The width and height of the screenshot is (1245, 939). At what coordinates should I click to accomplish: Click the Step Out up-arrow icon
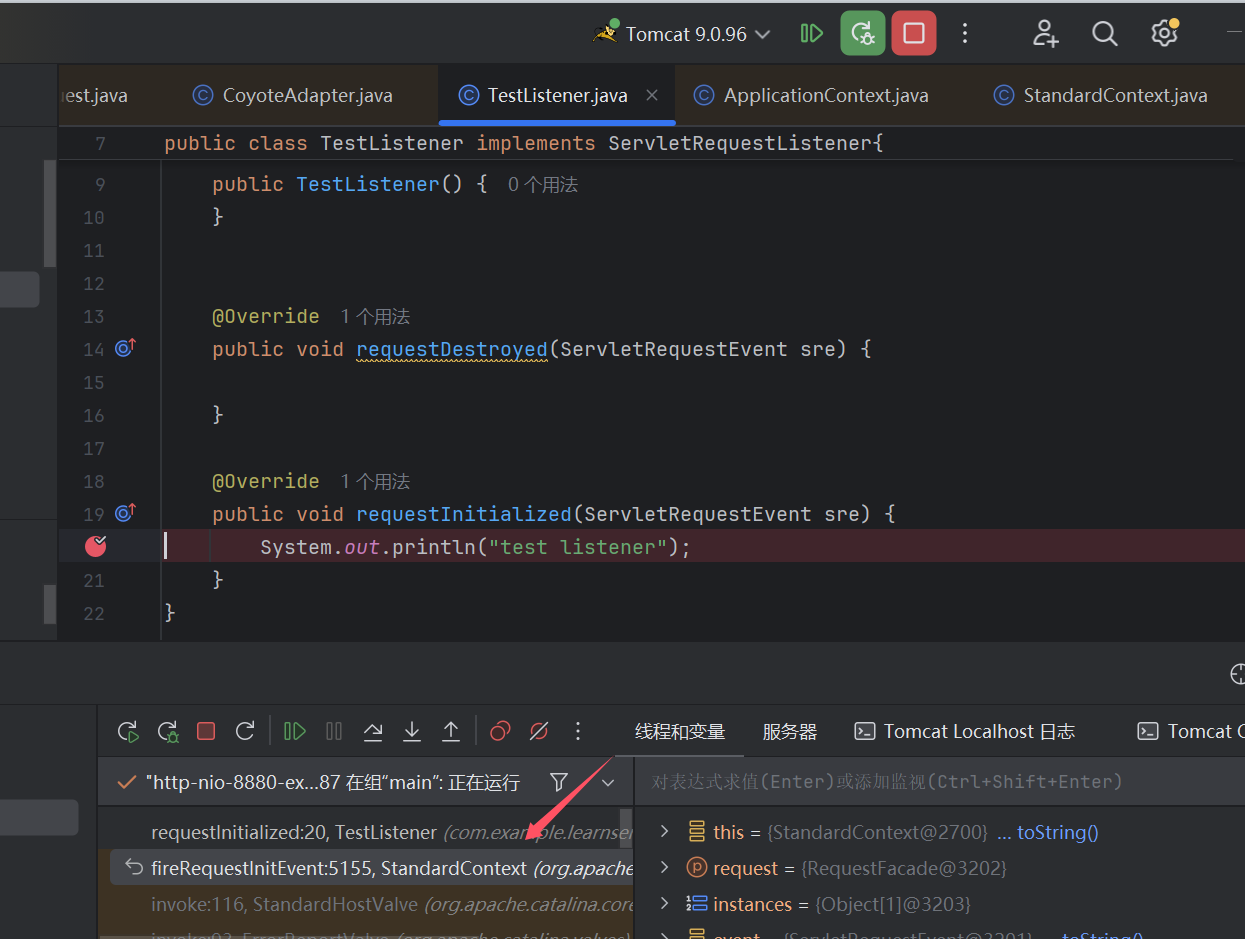tap(451, 731)
